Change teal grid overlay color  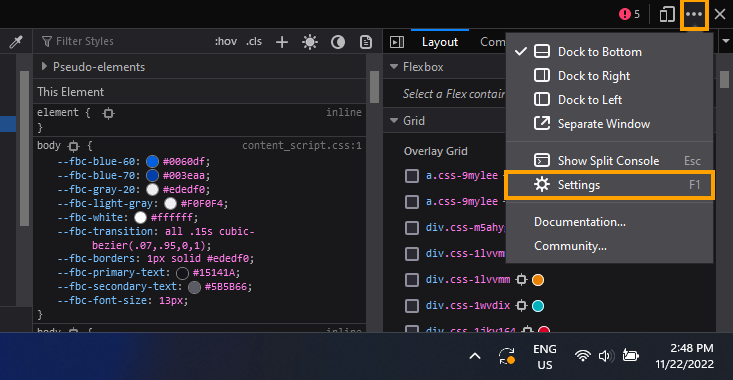538,306
